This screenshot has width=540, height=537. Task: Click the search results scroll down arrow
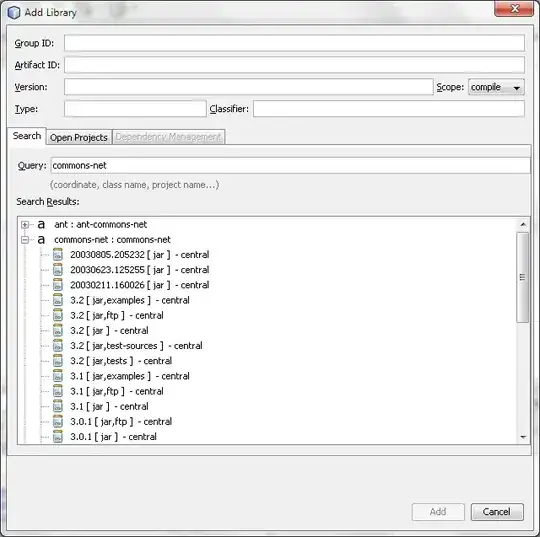(x=523, y=437)
